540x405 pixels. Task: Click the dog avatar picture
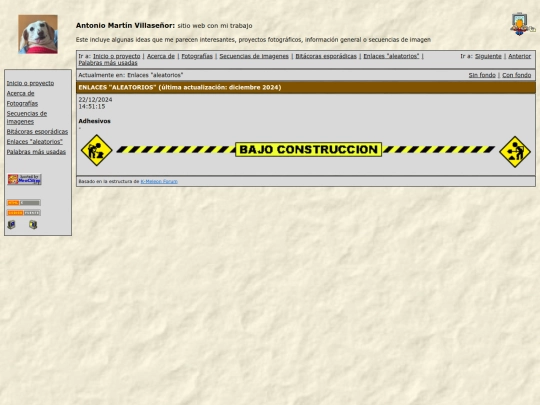38,34
